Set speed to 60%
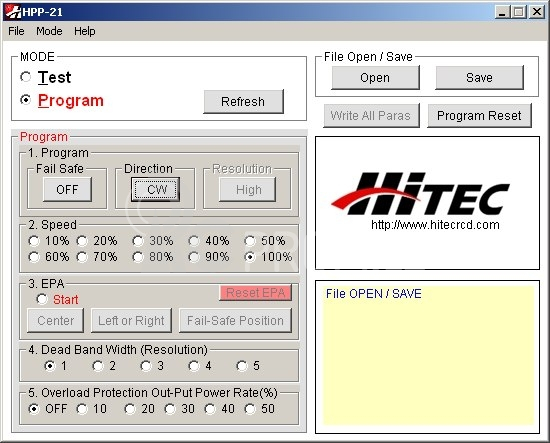 click(x=34, y=257)
